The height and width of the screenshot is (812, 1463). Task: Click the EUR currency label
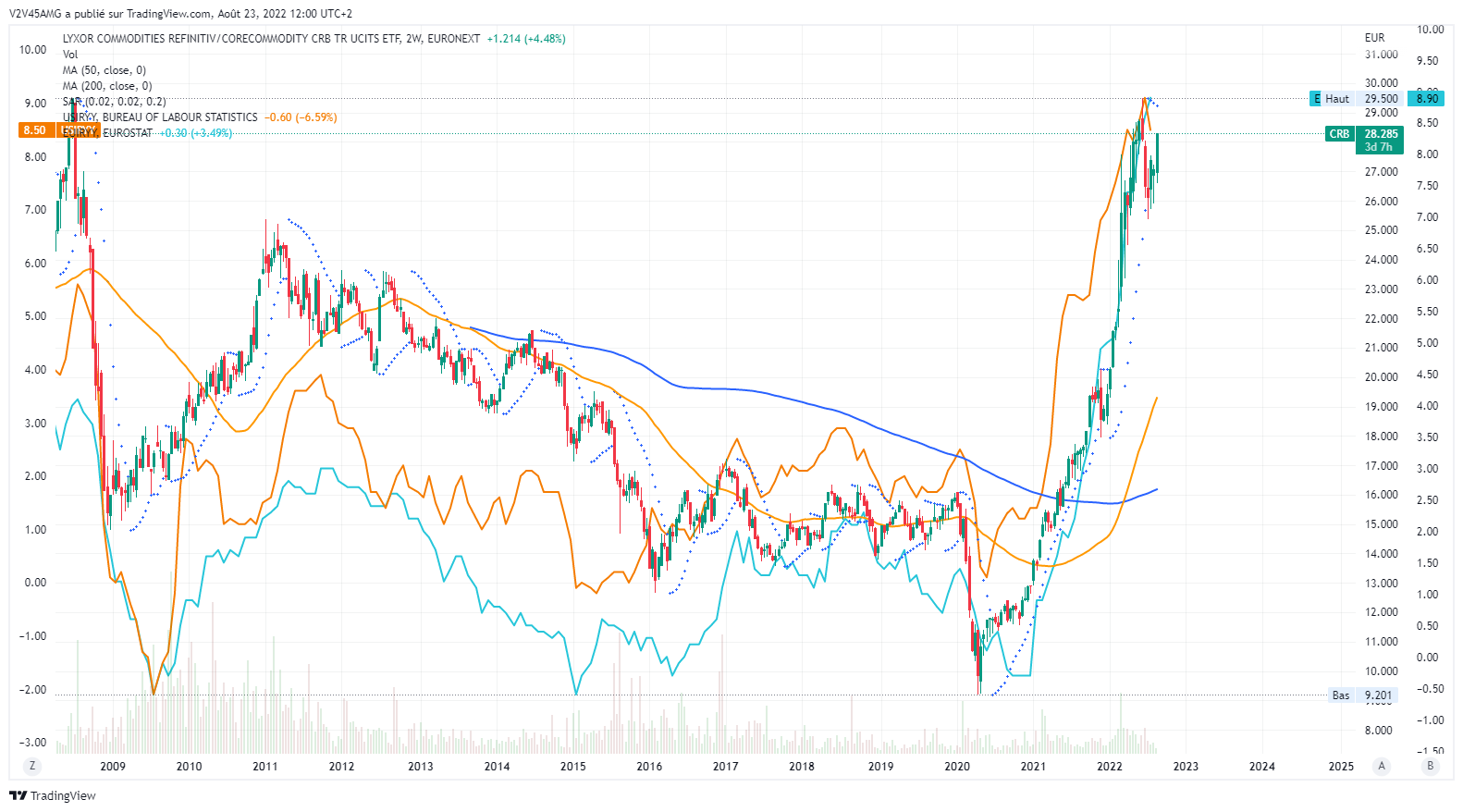(1375, 38)
